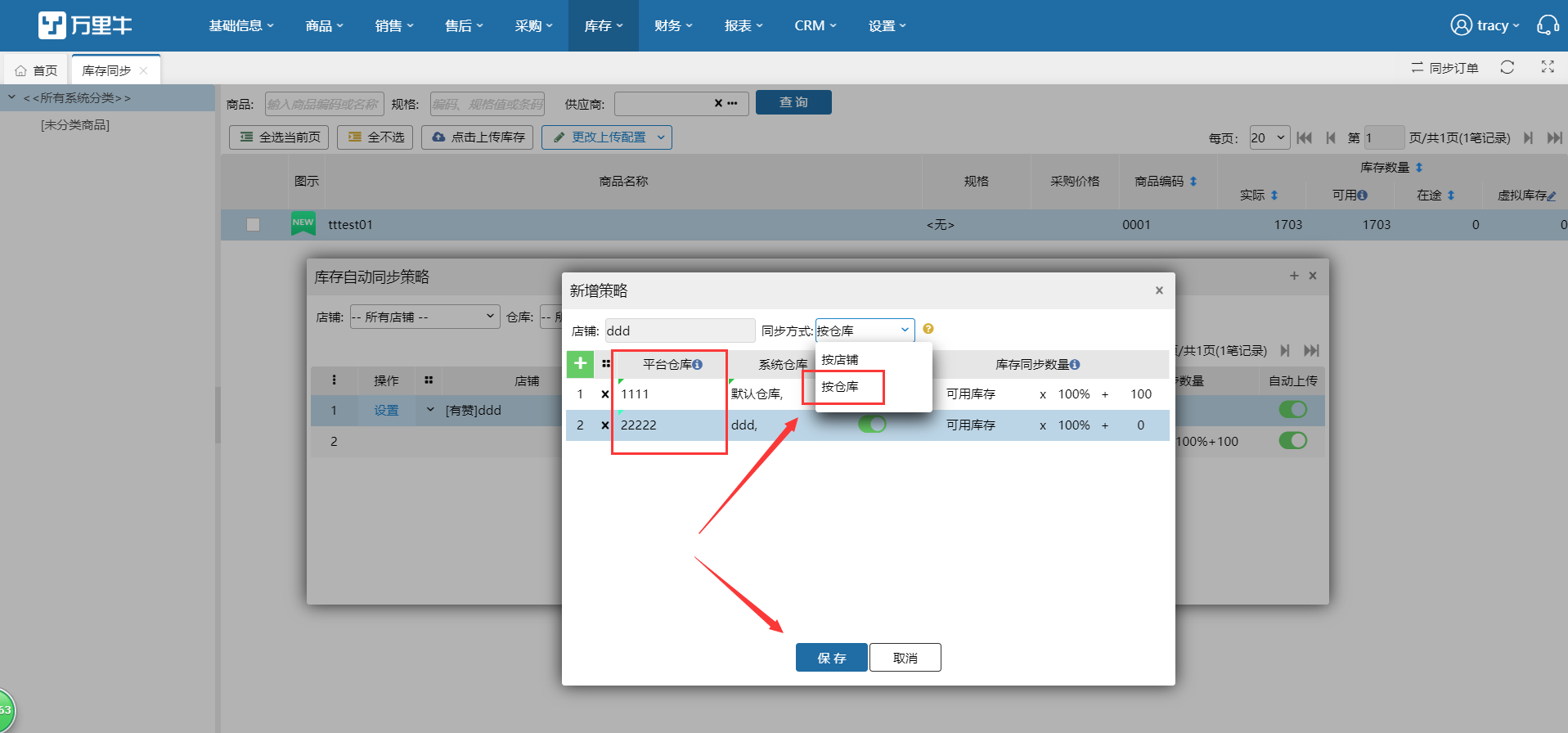Click edit pencil beside 虚拟库存

pos(1552,196)
